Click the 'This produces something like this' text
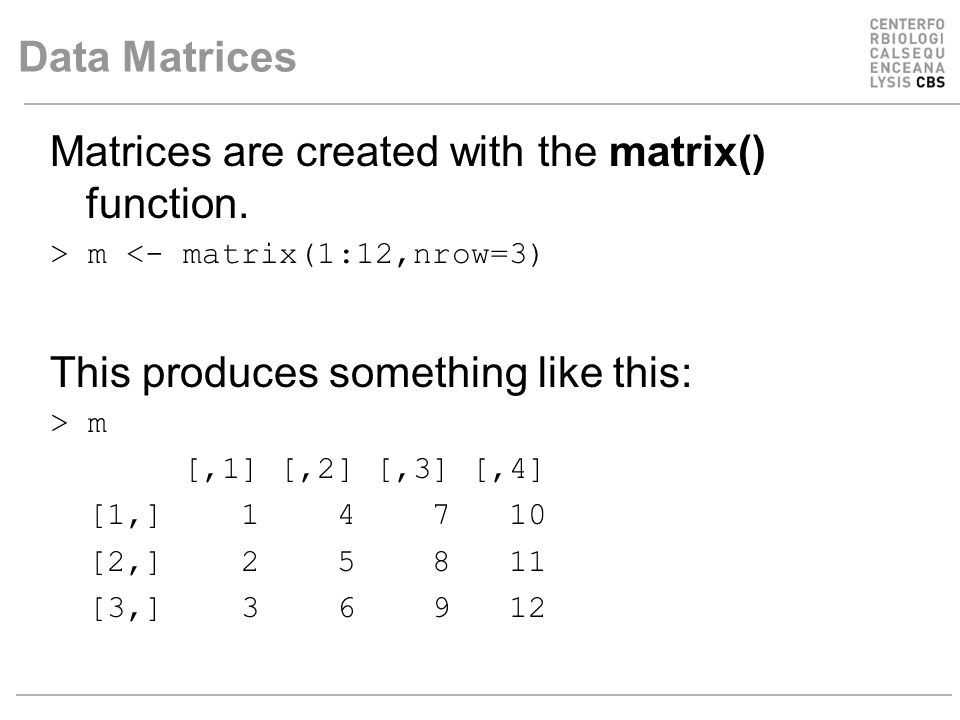960x720 pixels. [x=370, y=372]
